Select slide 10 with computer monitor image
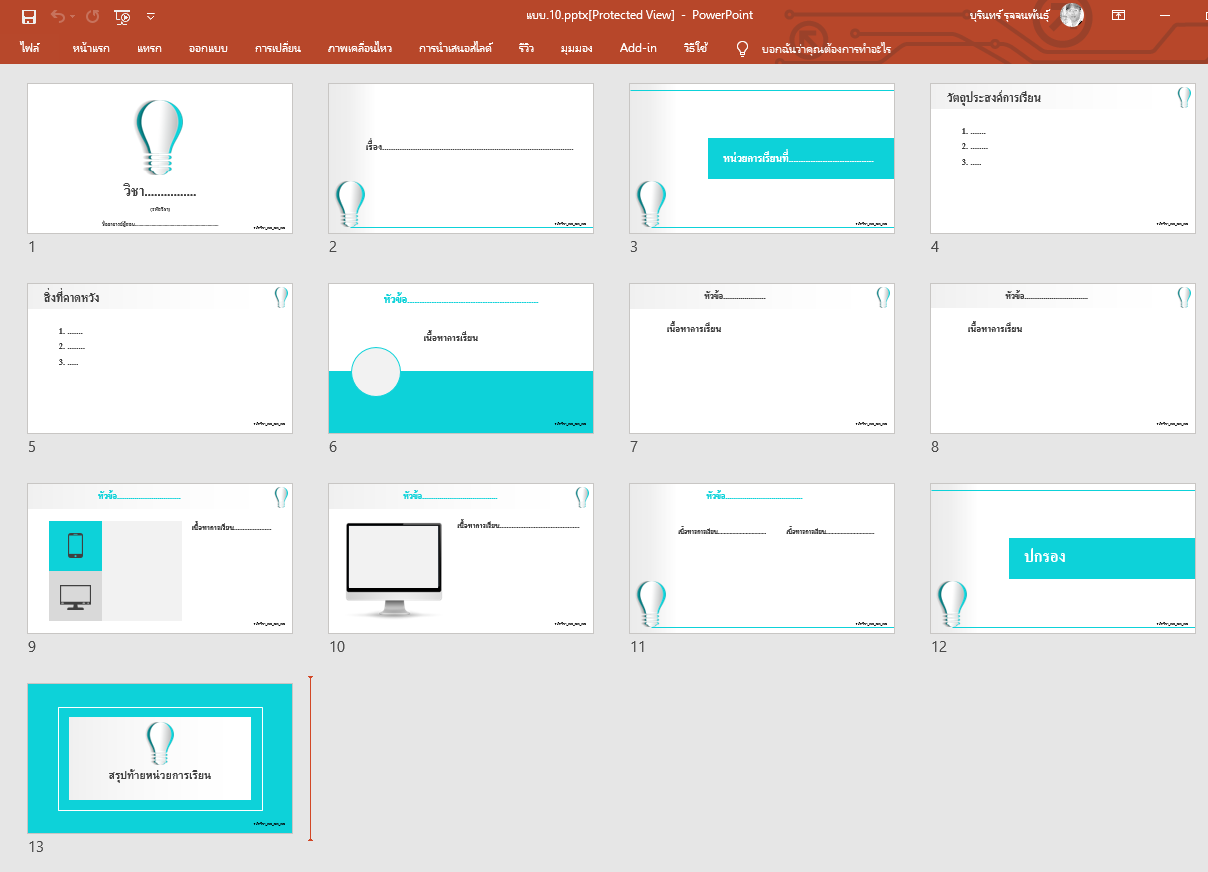The image size is (1208, 872). 461,558
